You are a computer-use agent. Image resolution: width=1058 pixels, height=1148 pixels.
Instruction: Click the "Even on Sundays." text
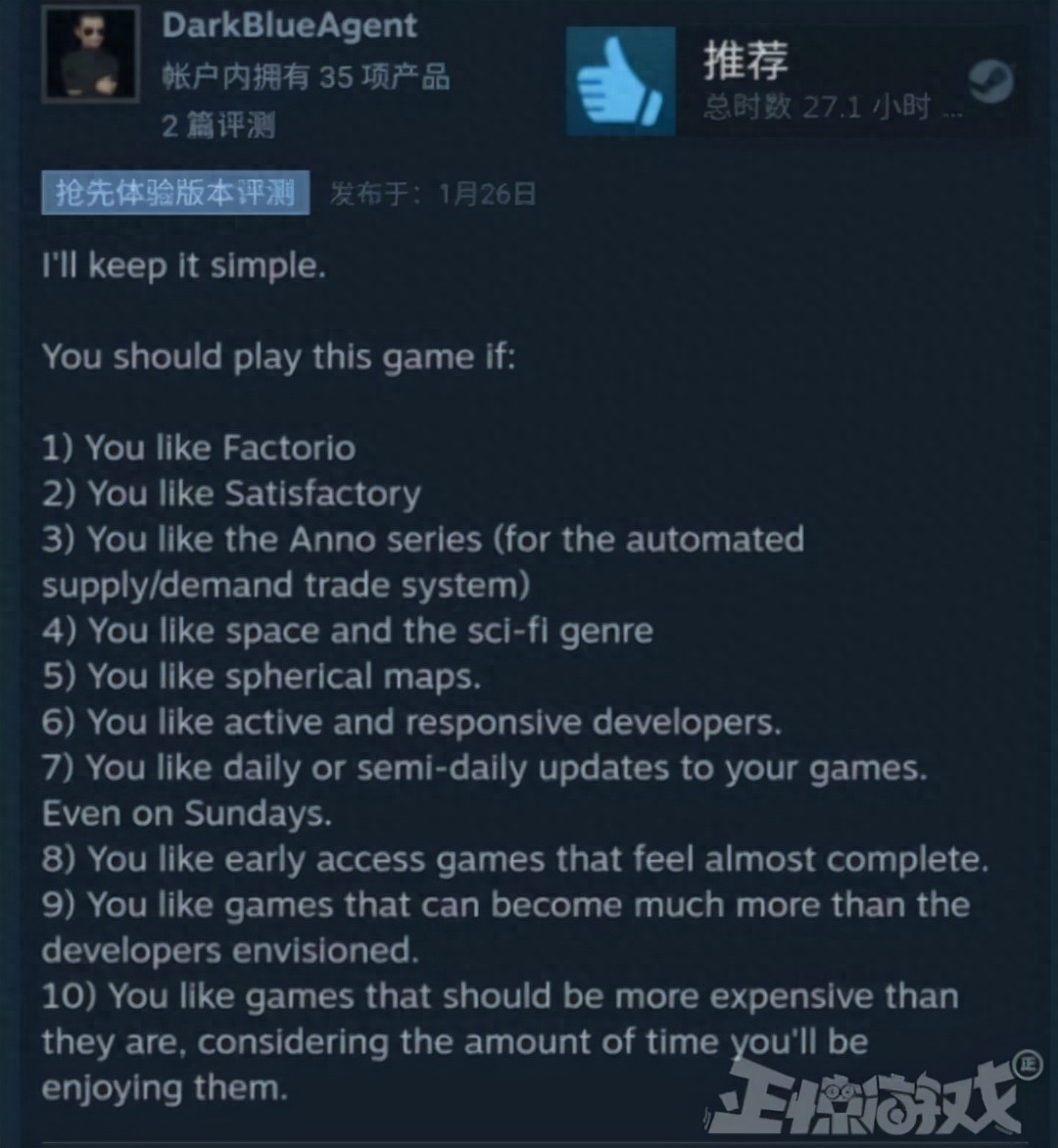[x=187, y=814]
